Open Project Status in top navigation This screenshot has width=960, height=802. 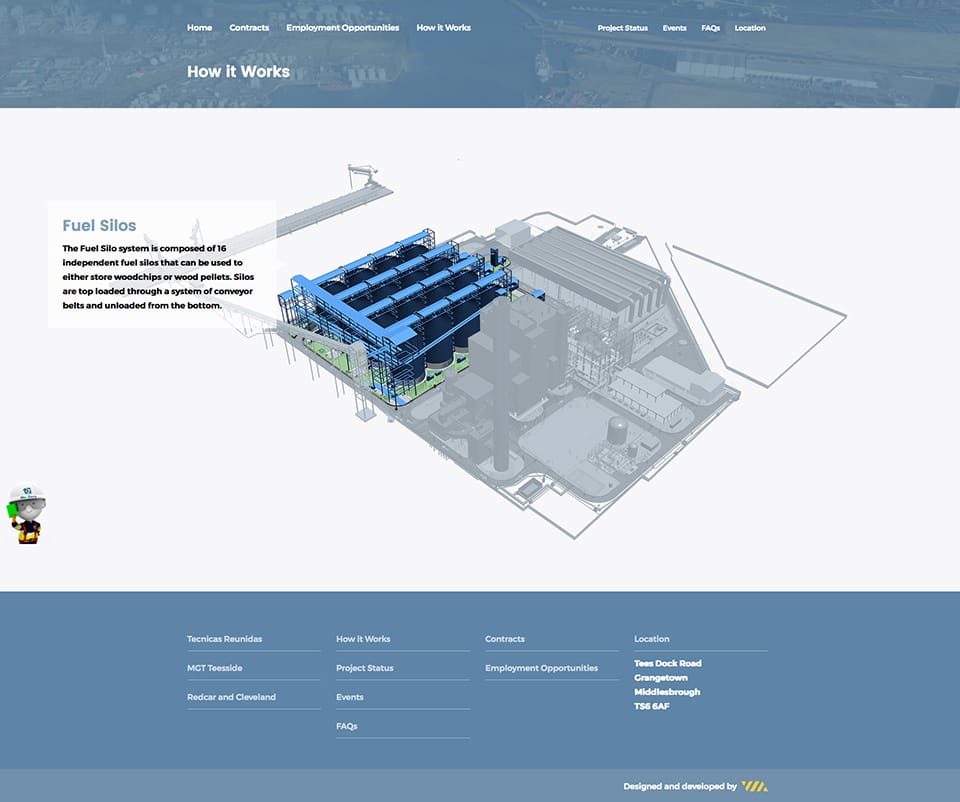[623, 28]
